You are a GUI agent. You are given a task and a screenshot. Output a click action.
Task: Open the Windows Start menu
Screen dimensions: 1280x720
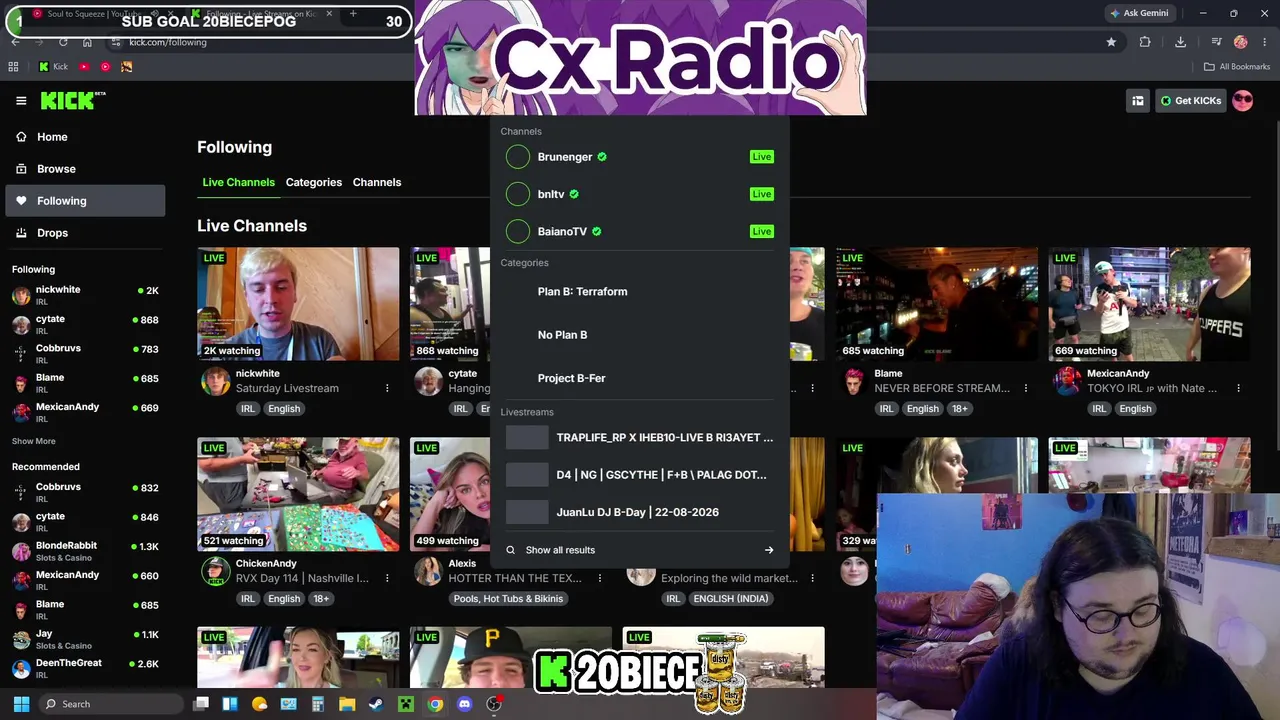coord(21,704)
